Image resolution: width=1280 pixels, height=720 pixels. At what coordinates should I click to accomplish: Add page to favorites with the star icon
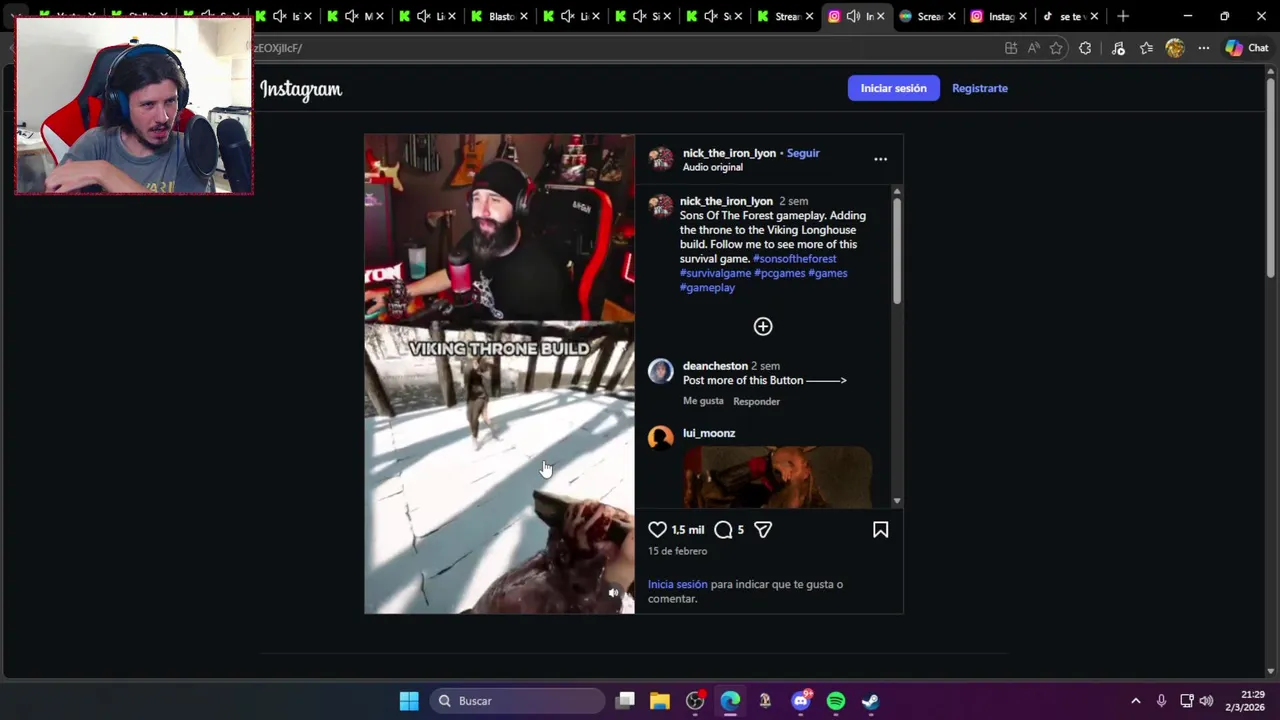[1056, 48]
